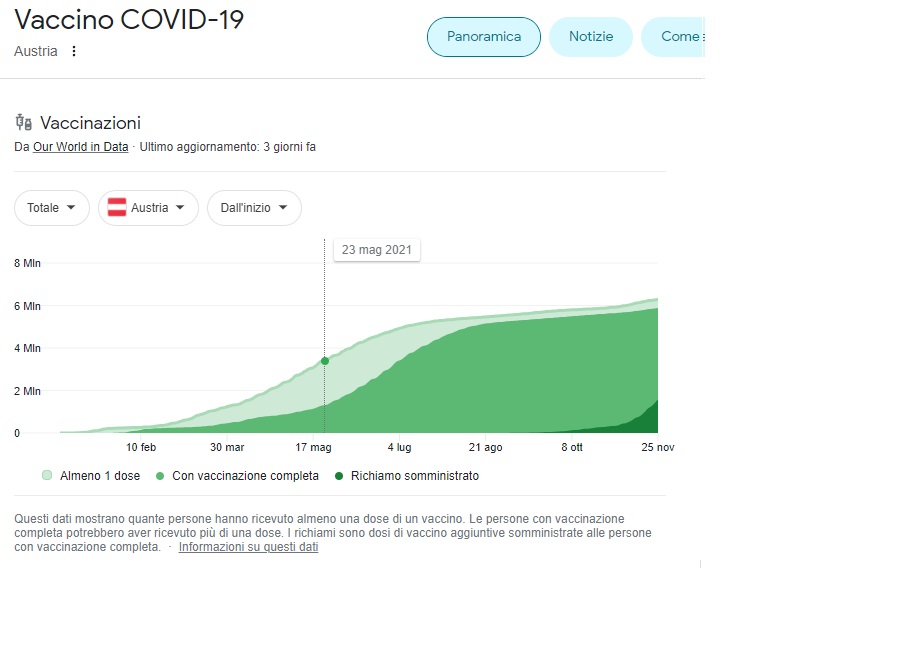Screen dimensions: 916x669
Task: Click the Con vaccinazione completa legend dot
Action: tap(159, 476)
